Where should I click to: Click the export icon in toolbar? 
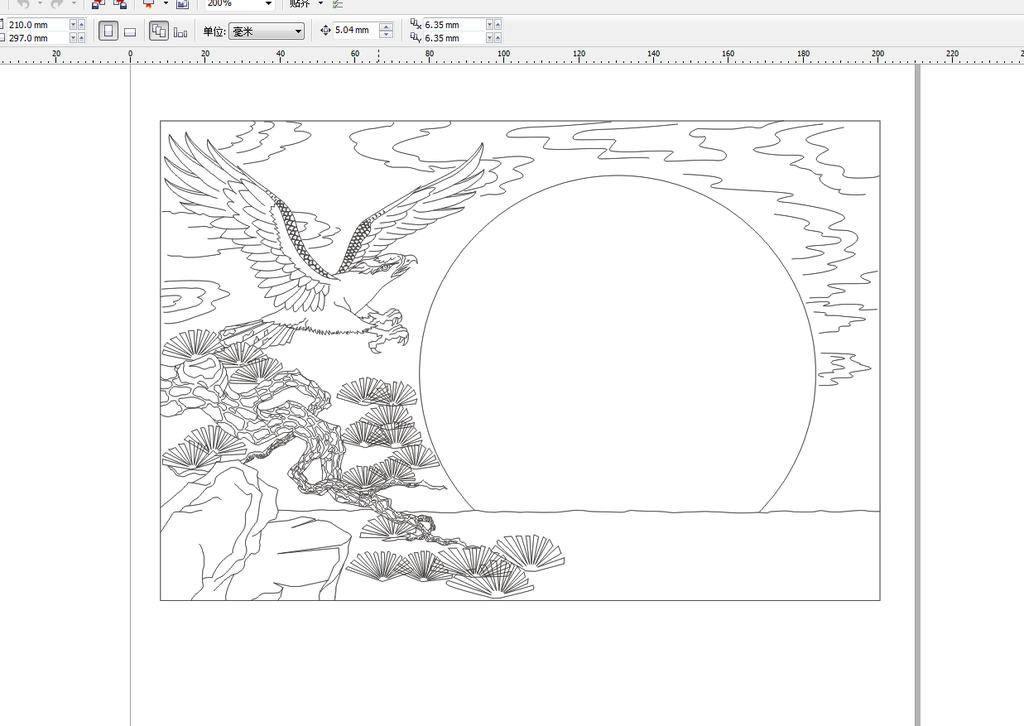[x=120, y=4]
